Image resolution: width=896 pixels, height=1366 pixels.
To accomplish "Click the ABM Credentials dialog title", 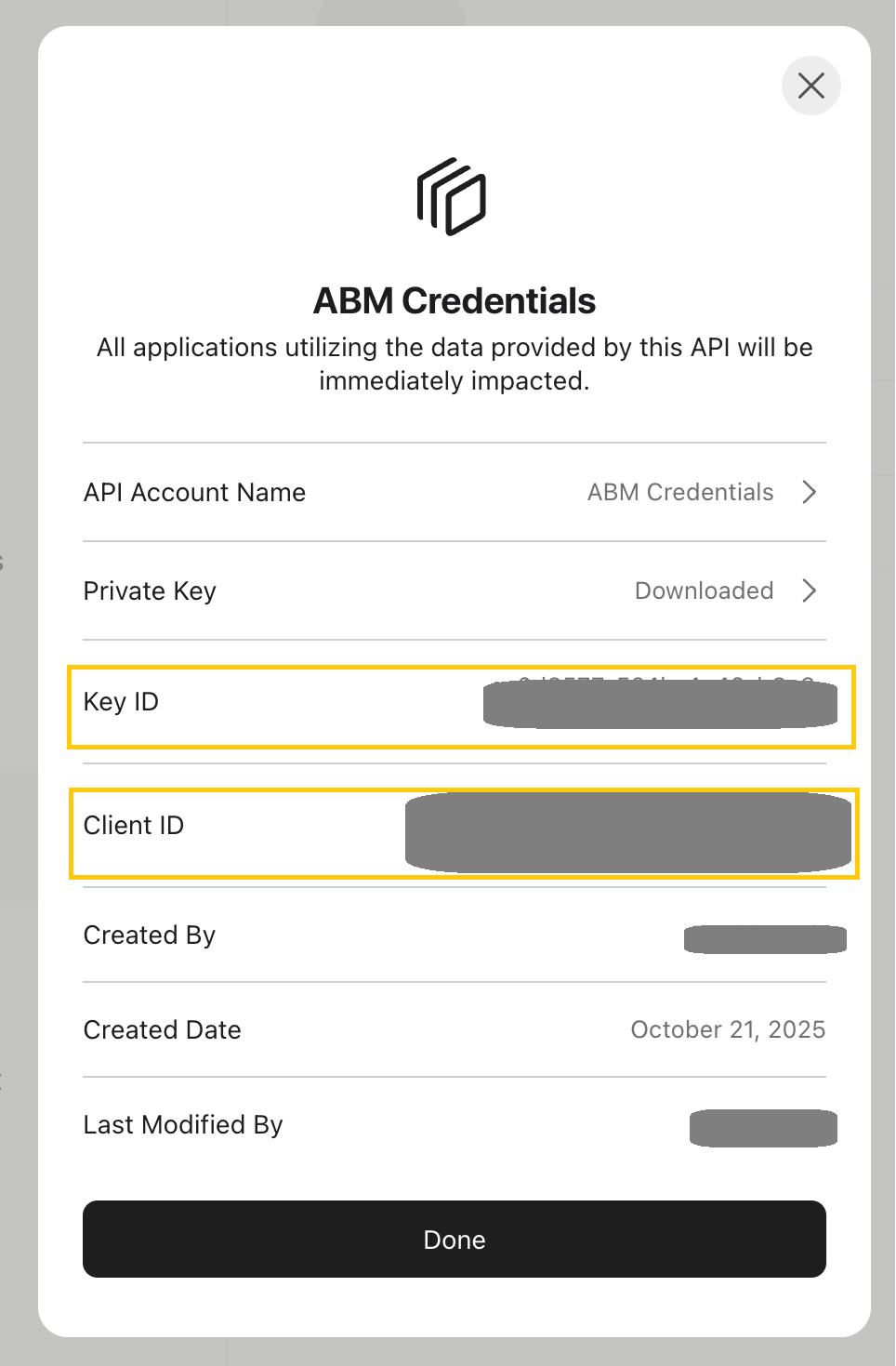I will 454,300.
